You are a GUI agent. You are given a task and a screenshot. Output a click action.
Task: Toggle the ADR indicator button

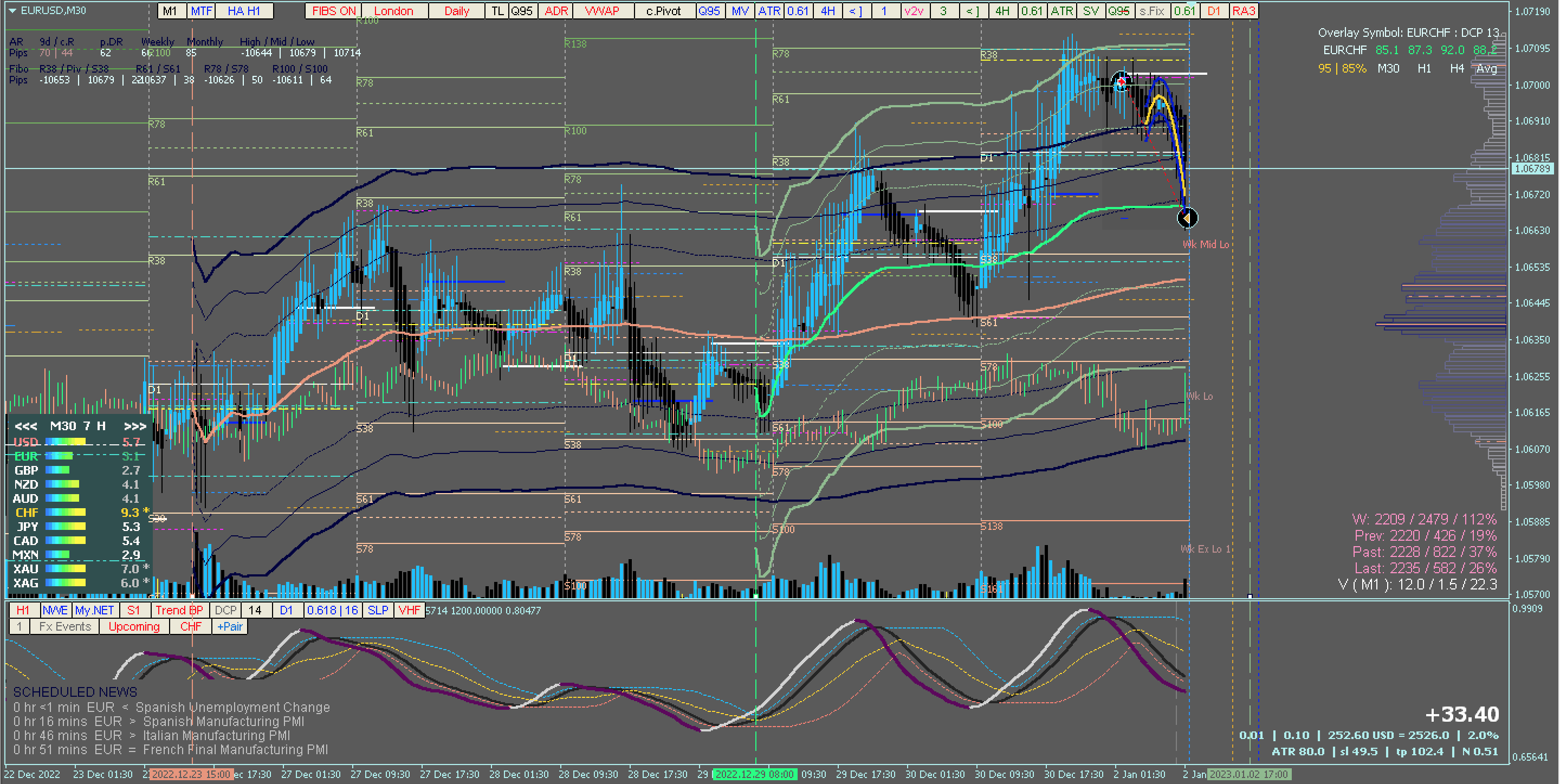(555, 11)
